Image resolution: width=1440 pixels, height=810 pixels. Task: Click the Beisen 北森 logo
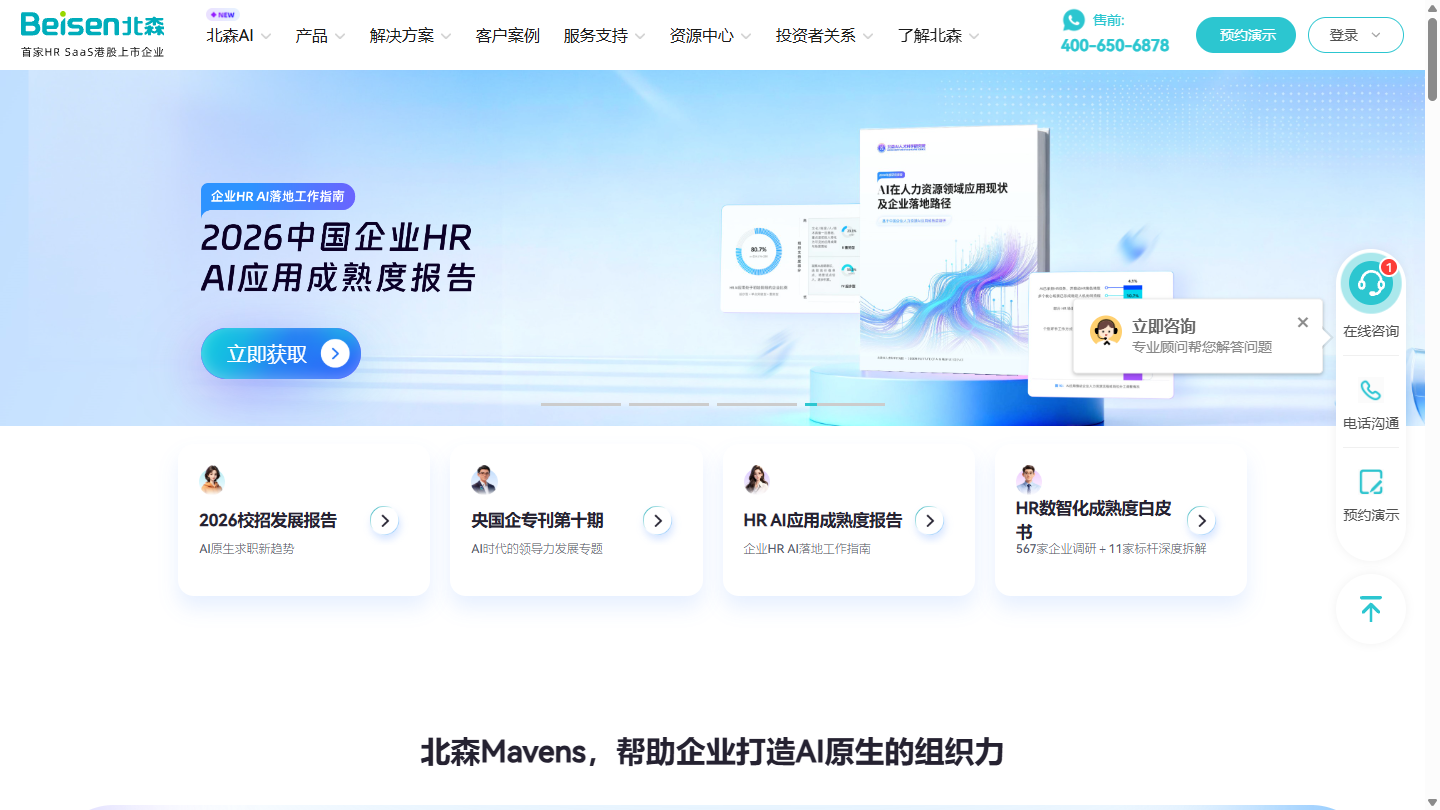92,35
